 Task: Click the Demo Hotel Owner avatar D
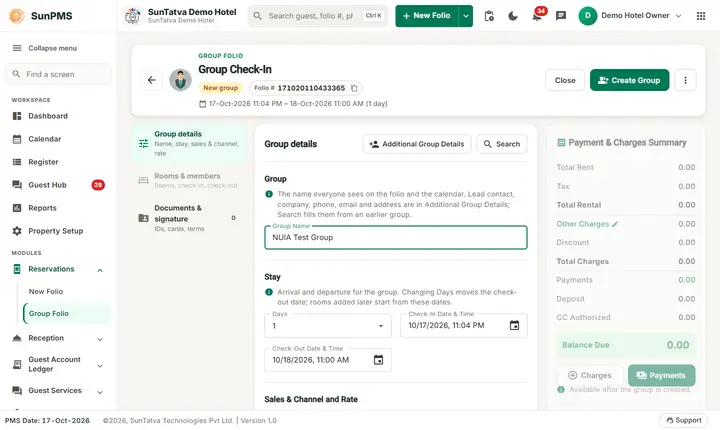pyautogui.click(x=587, y=16)
